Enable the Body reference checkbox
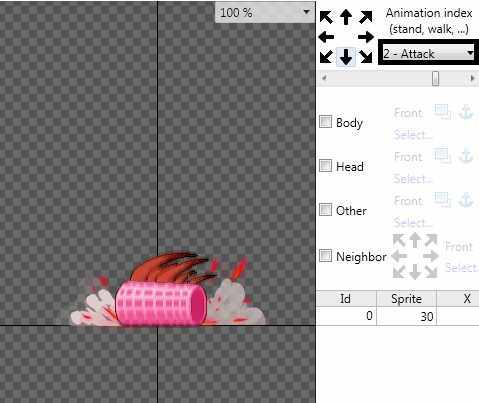Image resolution: width=479 pixels, height=403 pixels. pos(325,122)
